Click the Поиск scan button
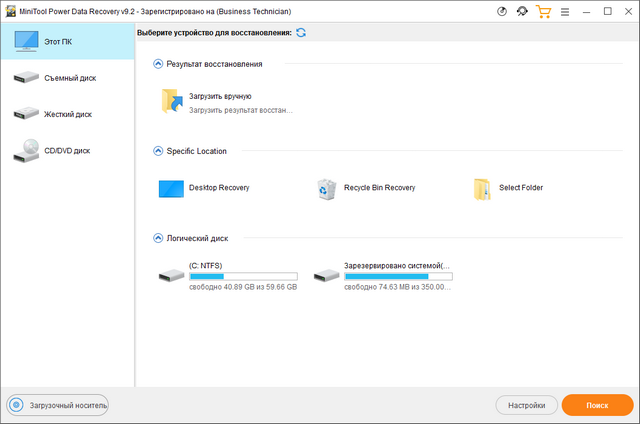The width and height of the screenshot is (640, 424). [597, 405]
